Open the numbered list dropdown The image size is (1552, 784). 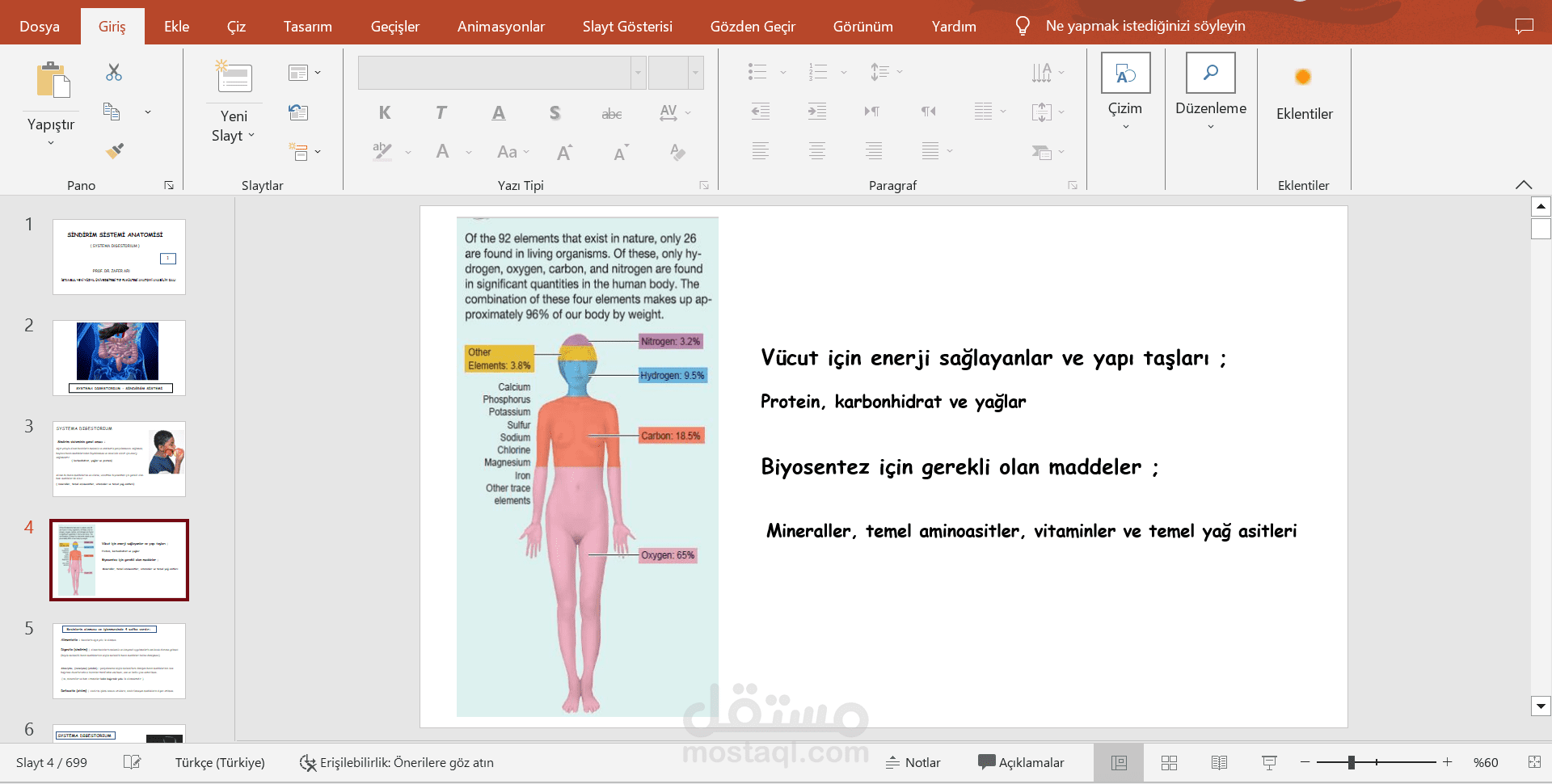click(843, 73)
